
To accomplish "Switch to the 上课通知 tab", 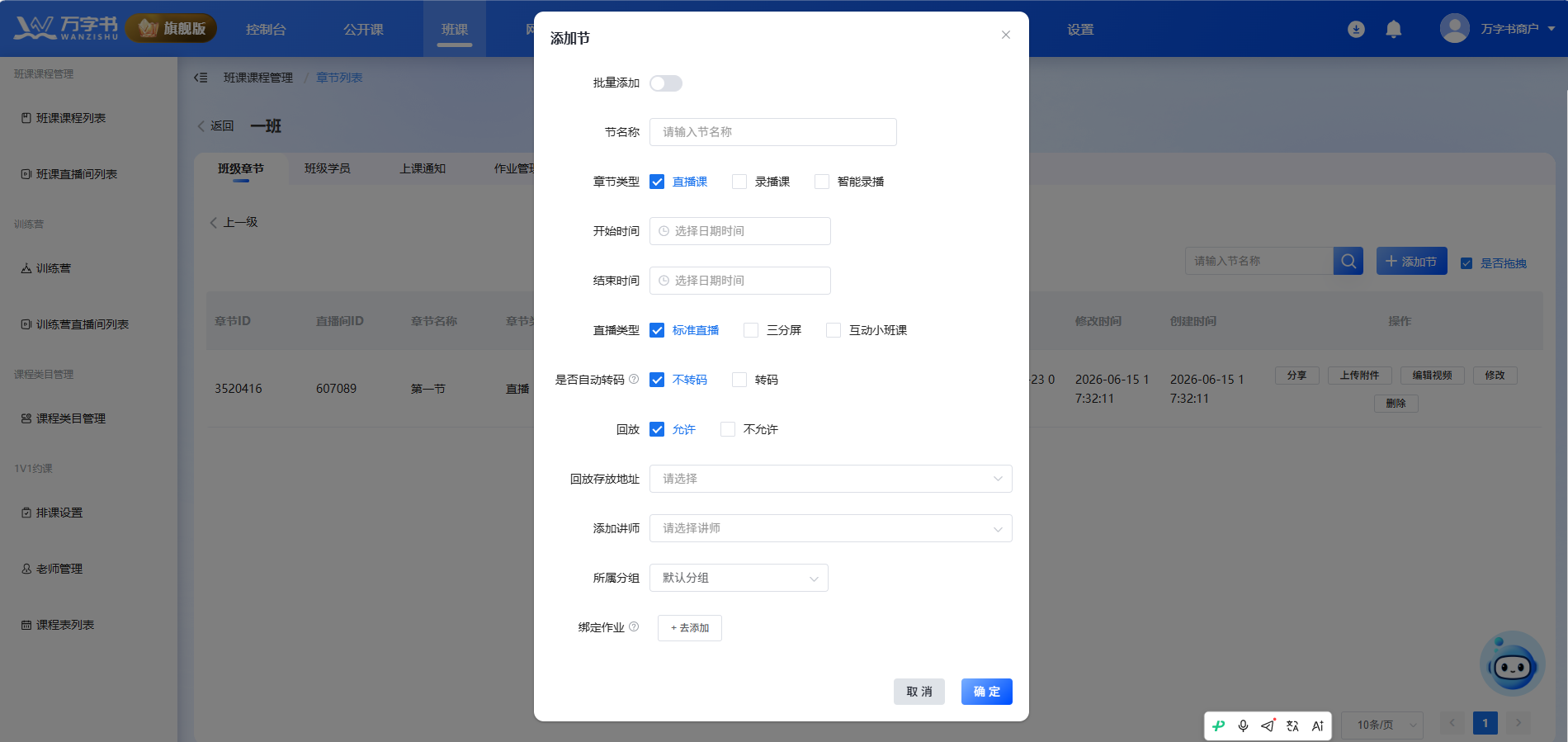I will click(423, 168).
